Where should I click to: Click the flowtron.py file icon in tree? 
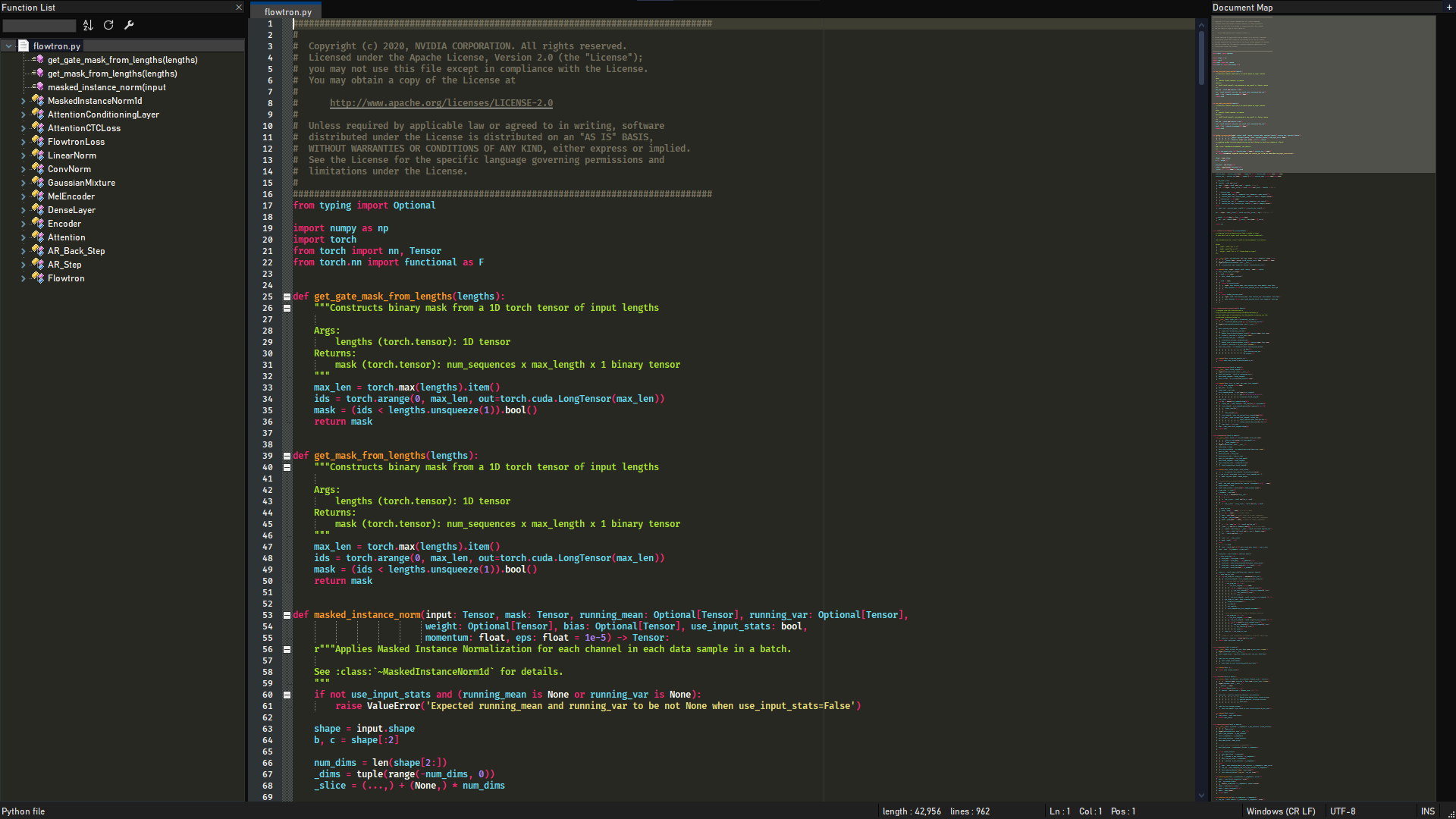(x=24, y=46)
